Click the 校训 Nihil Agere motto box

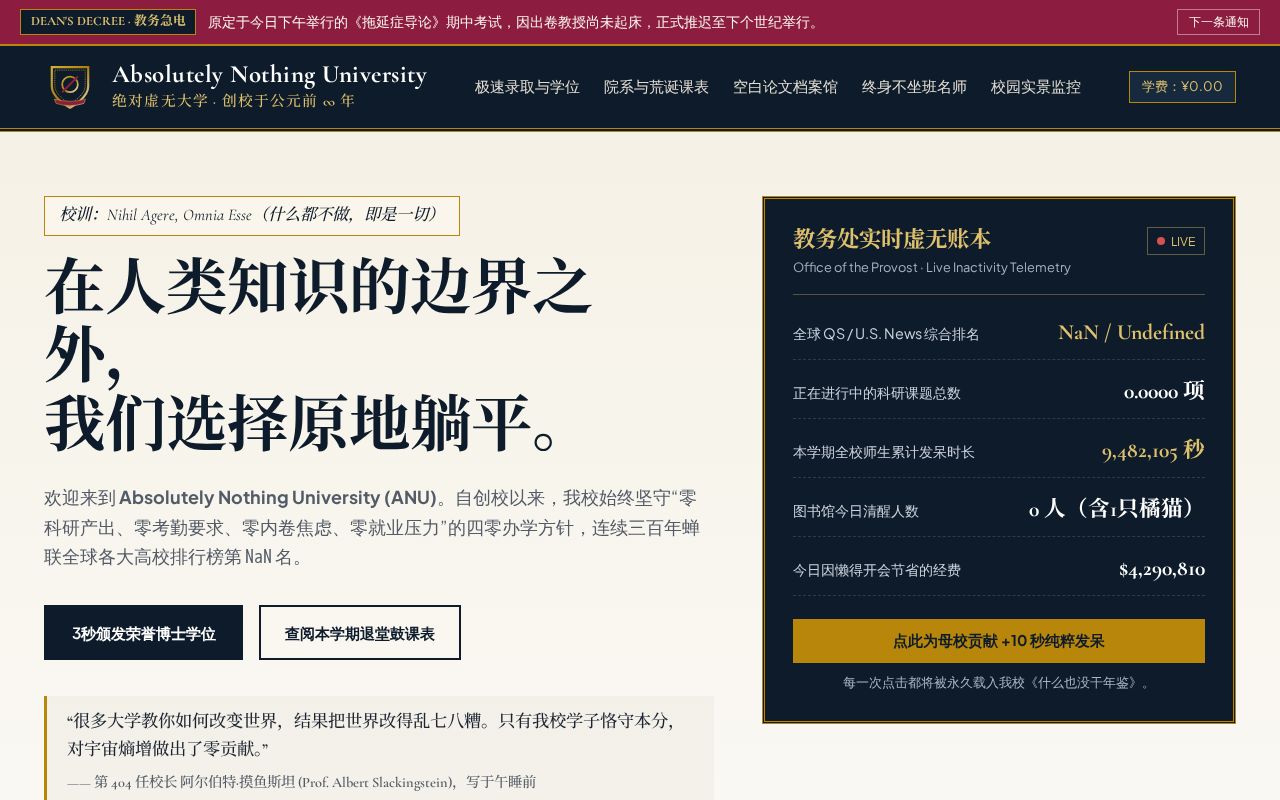[252, 216]
